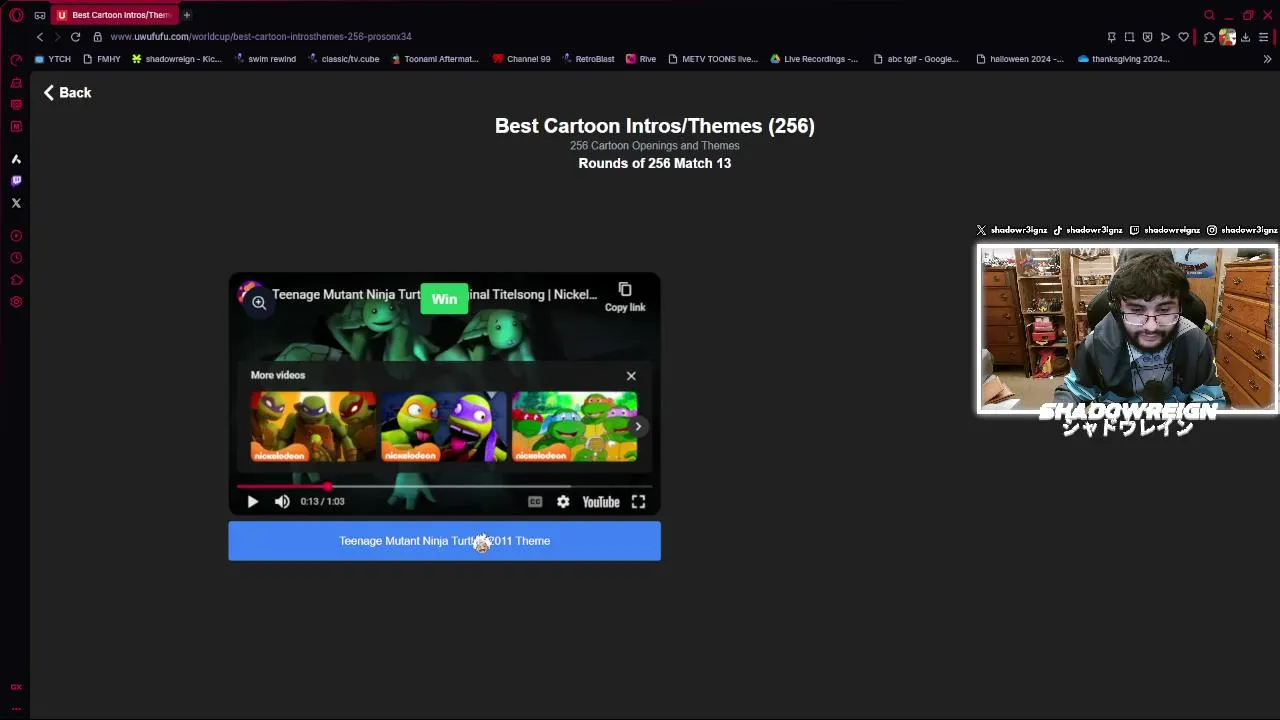Viewport: 1280px width, 720px height.
Task: Open the Rive bookmark
Action: (x=641, y=59)
